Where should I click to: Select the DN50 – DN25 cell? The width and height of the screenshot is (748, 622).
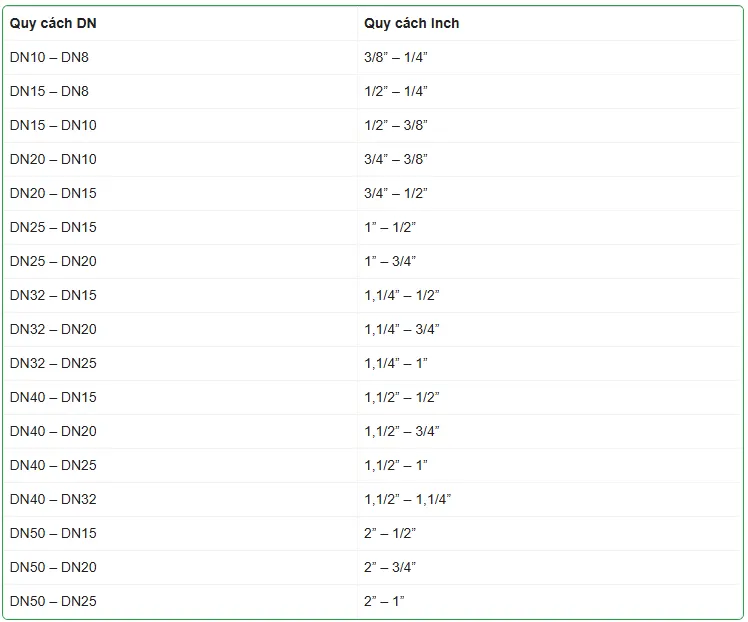pyautogui.click(x=53, y=601)
